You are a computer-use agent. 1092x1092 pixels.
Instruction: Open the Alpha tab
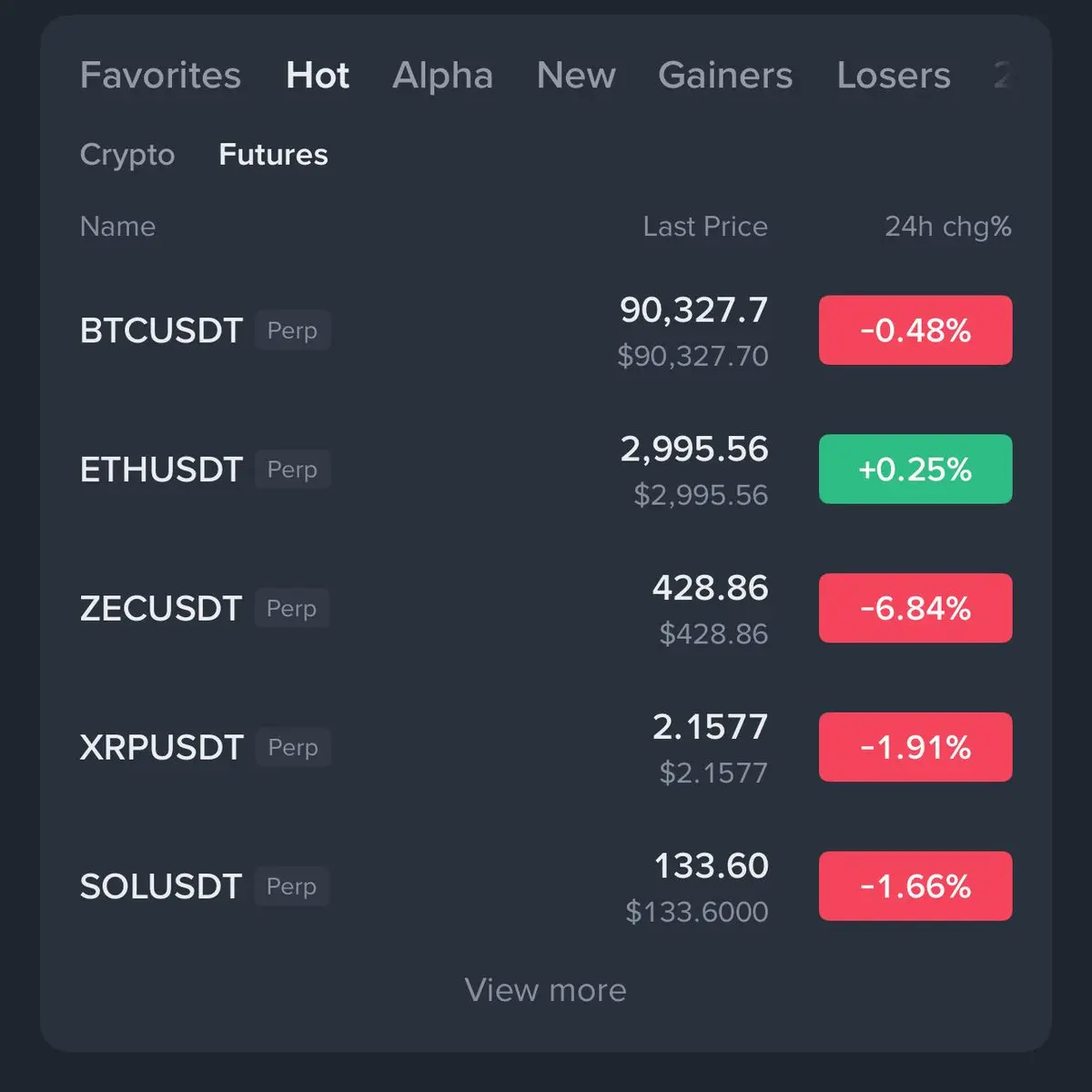pos(442,76)
